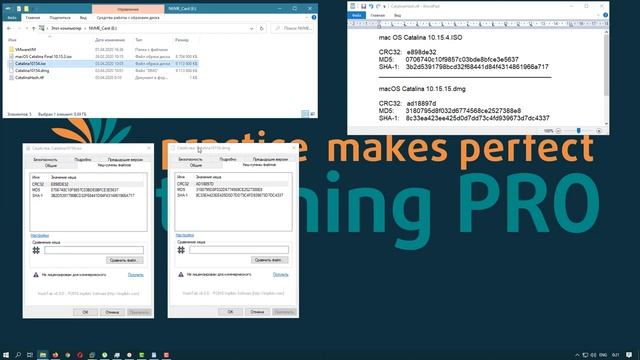Click Сравнить файл button in .dmg dialog
This screenshot has height=360, width=640.
pyautogui.click(x=269, y=260)
